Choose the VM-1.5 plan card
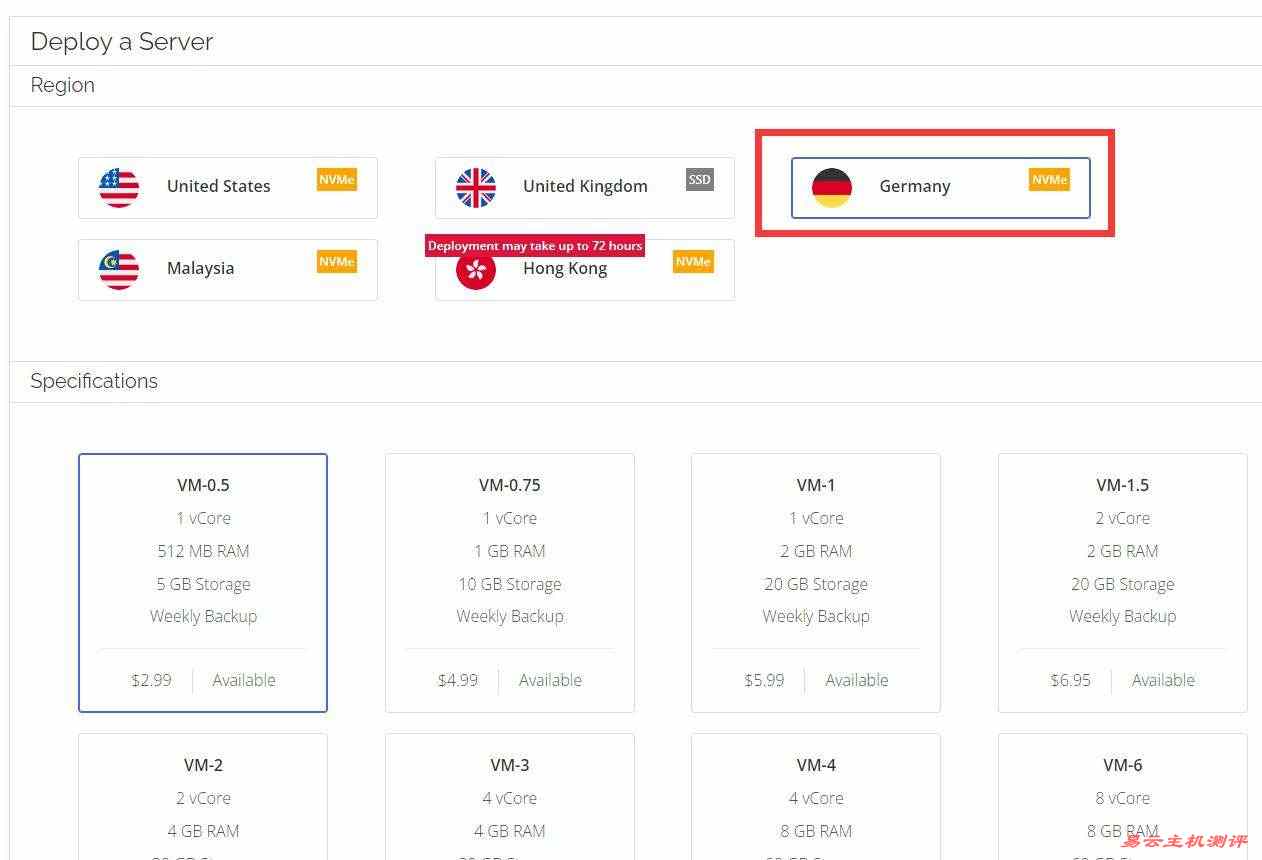The image size is (1262, 860). [x=1123, y=583]
